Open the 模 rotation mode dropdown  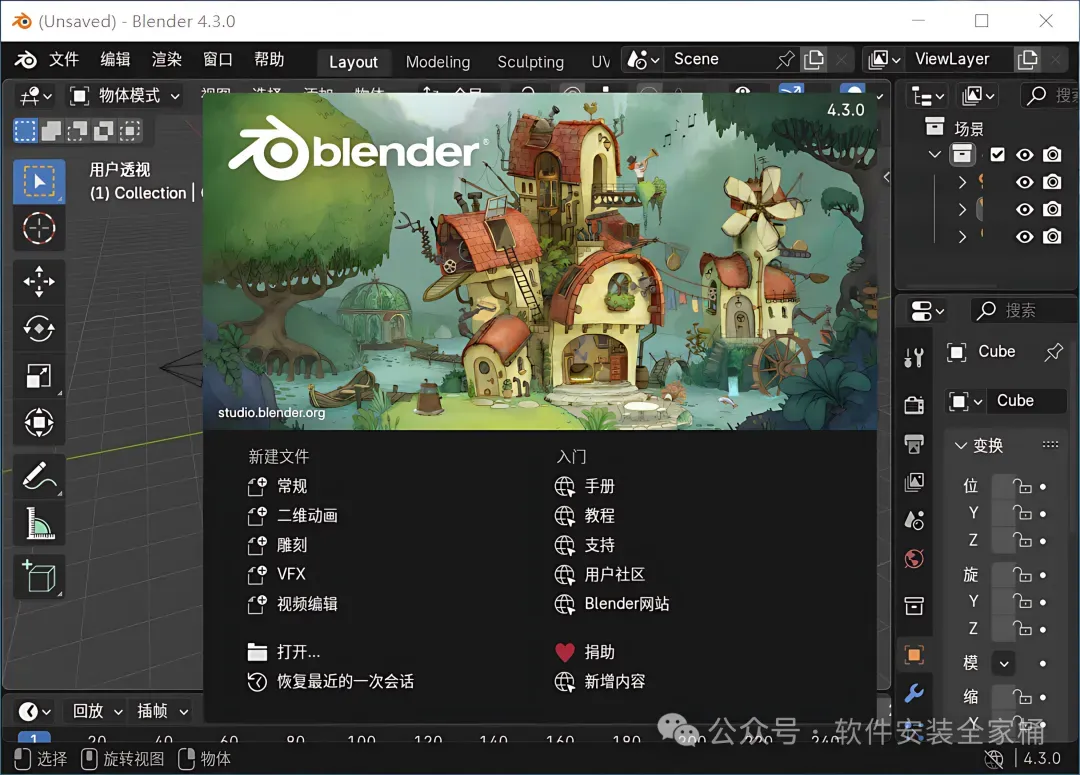pyautogui.click(x=1004, y=663)
